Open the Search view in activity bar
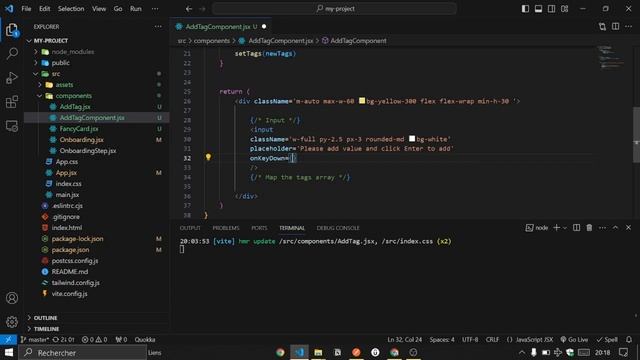This screenshot has width=640, height=360. [12, 53]
